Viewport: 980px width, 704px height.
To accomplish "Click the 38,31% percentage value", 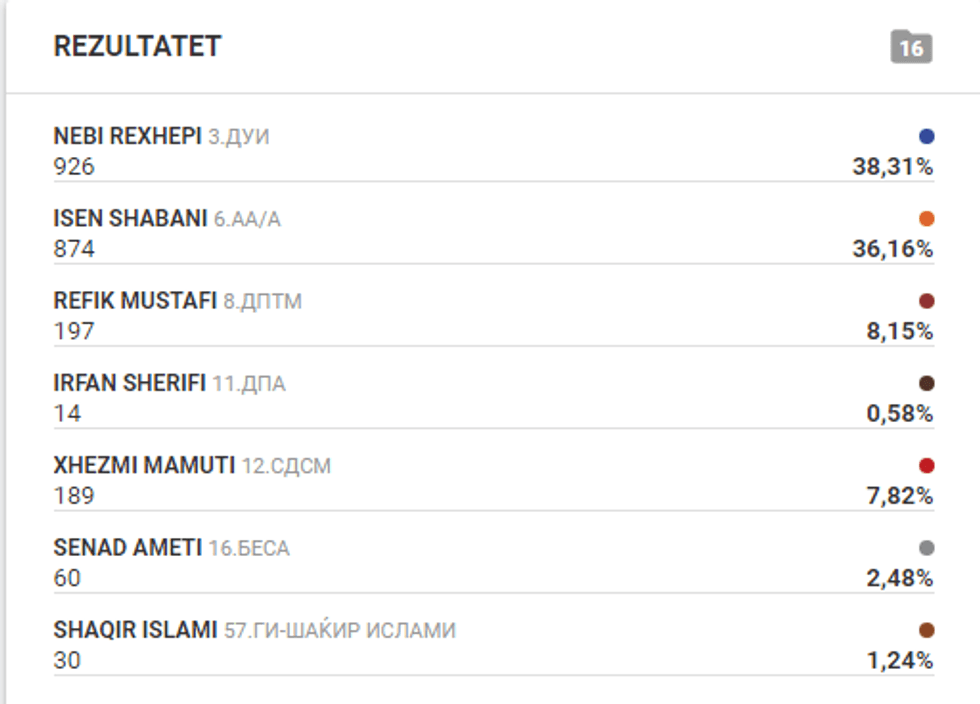I will (x=892, y=167).
